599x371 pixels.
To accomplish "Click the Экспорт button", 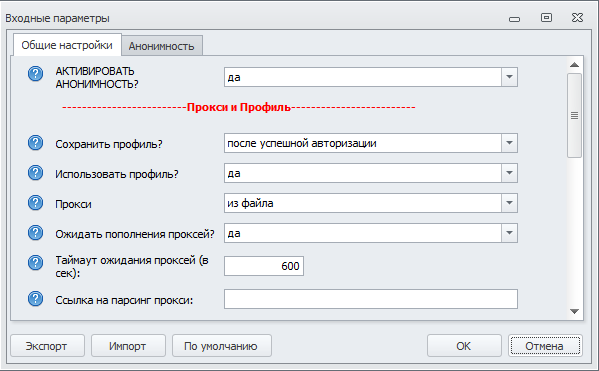I will pyautogui.click(x=47, y=346).
